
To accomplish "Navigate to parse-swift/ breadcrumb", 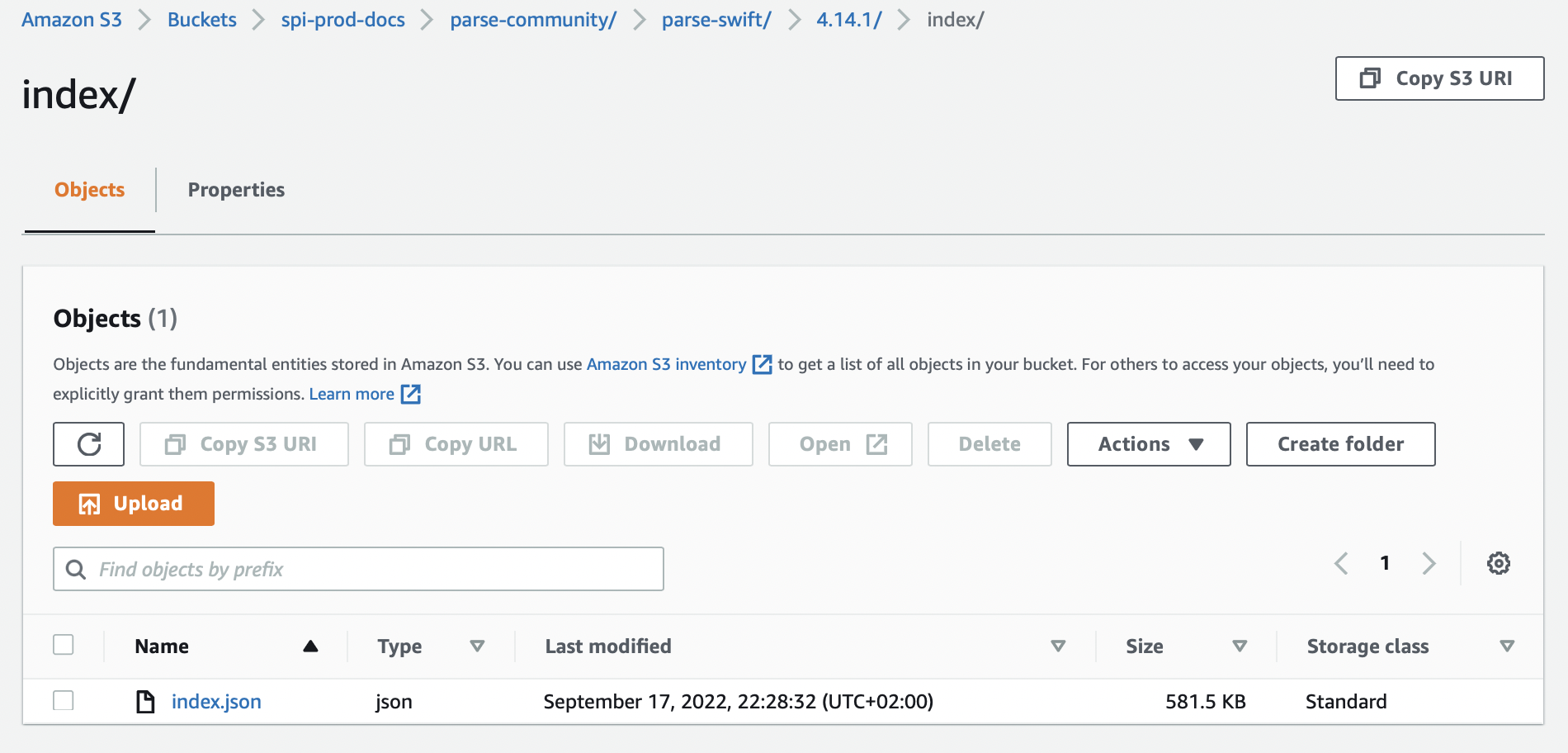I will (x=716, y=20).
